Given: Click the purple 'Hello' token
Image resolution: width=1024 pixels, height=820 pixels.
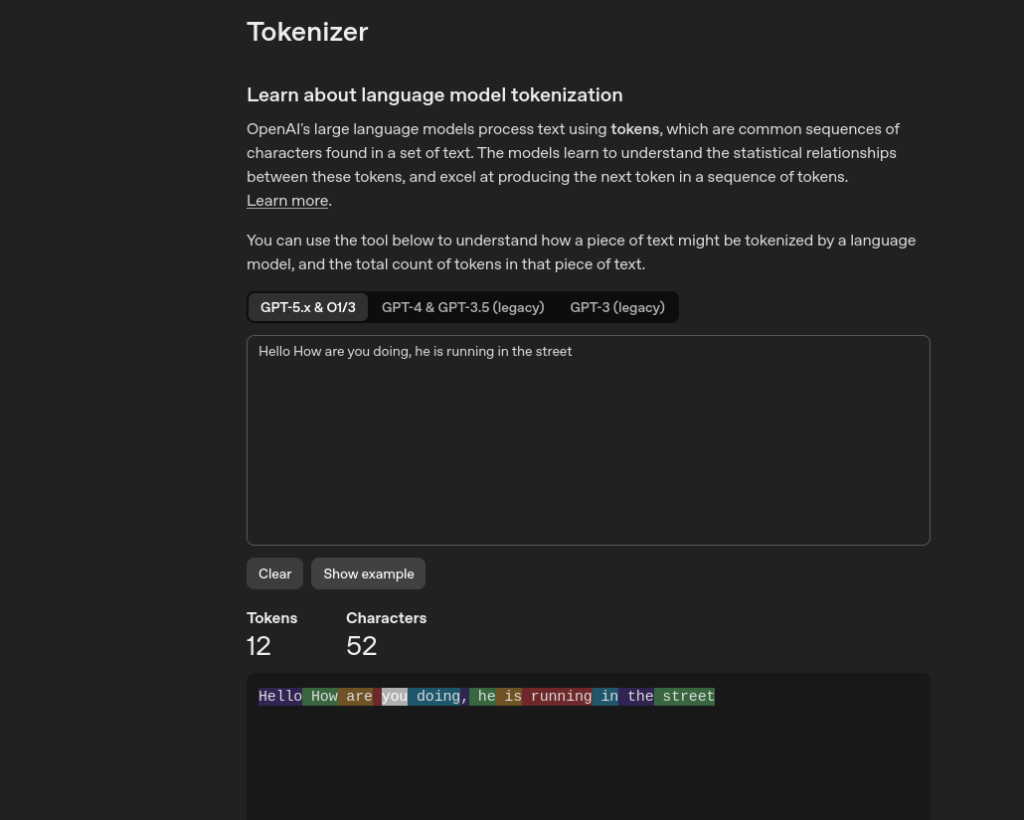Looking at the screenshot, I should pyautogui.click(x=280, y=696).
